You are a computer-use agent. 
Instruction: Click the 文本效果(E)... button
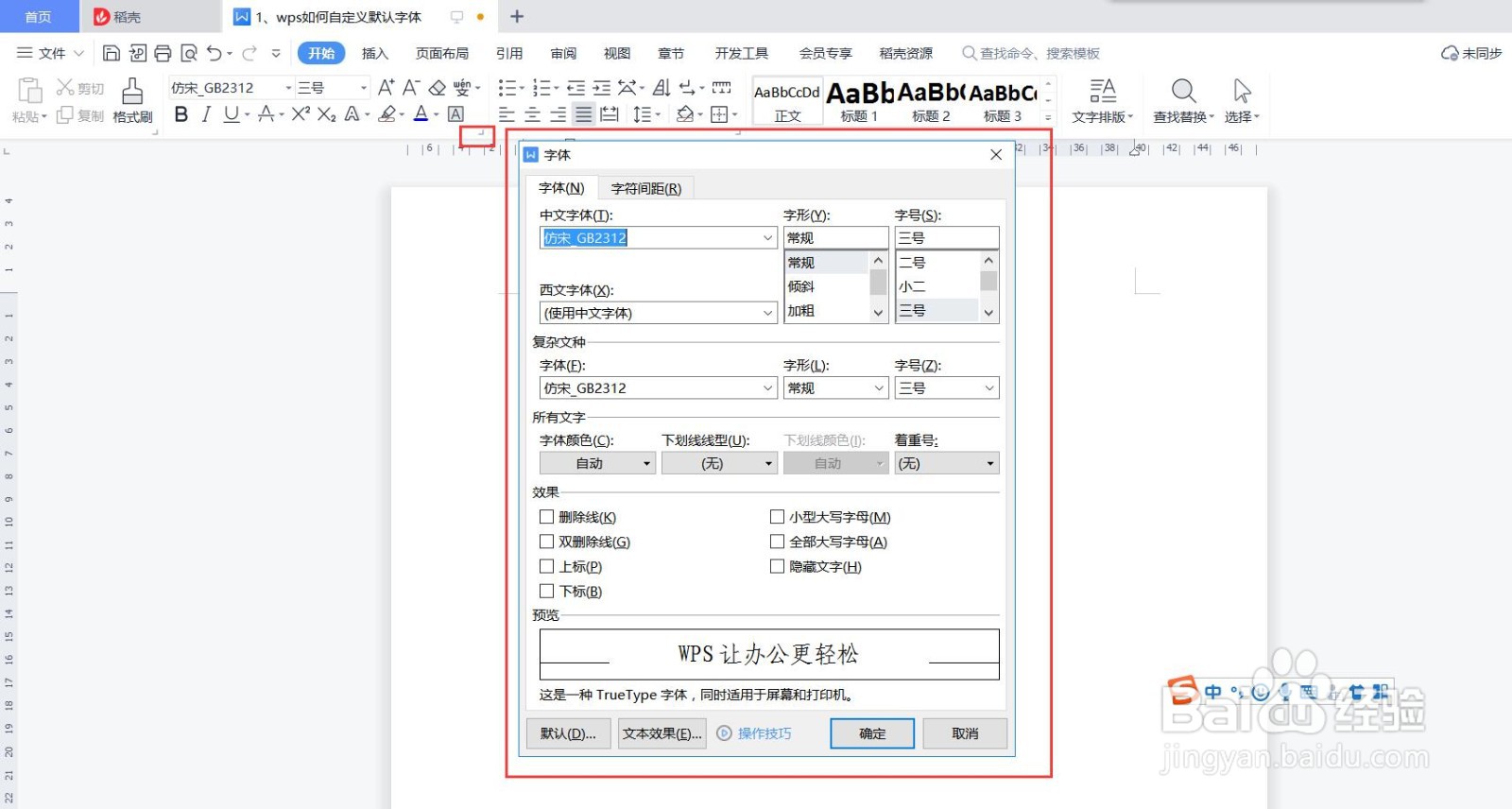pos(661,733)
